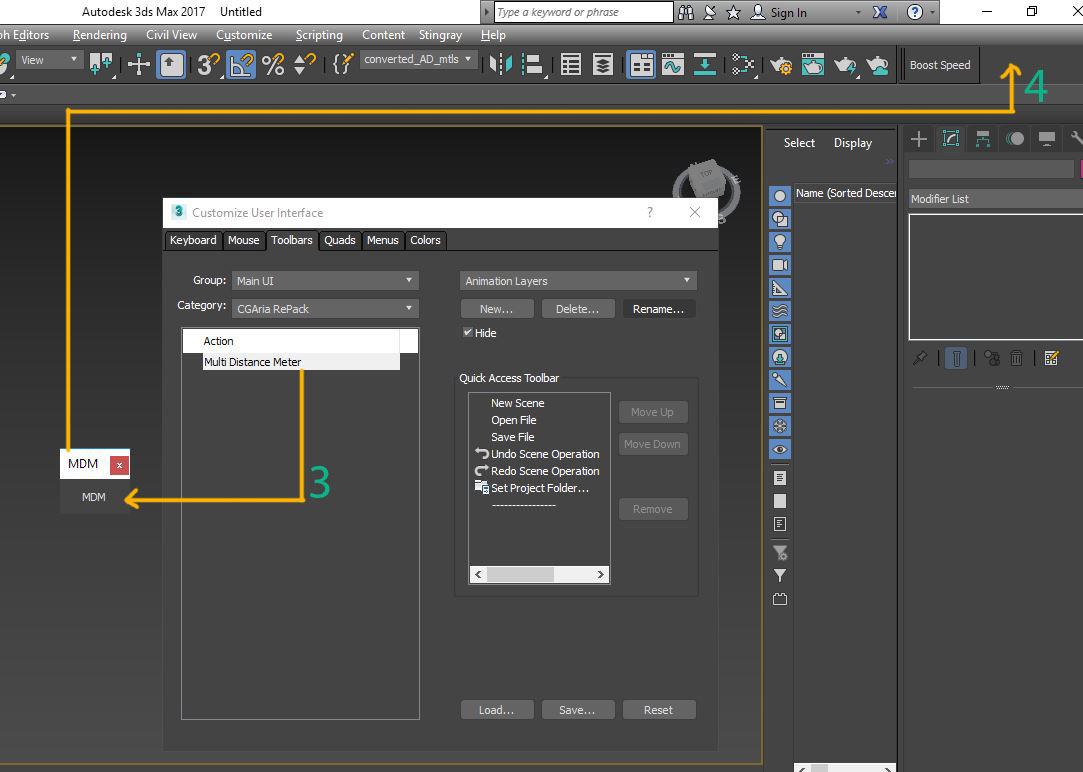
Task: Open the Category dropdown showing CGAria RePack
Action: (x=325, y=309)
